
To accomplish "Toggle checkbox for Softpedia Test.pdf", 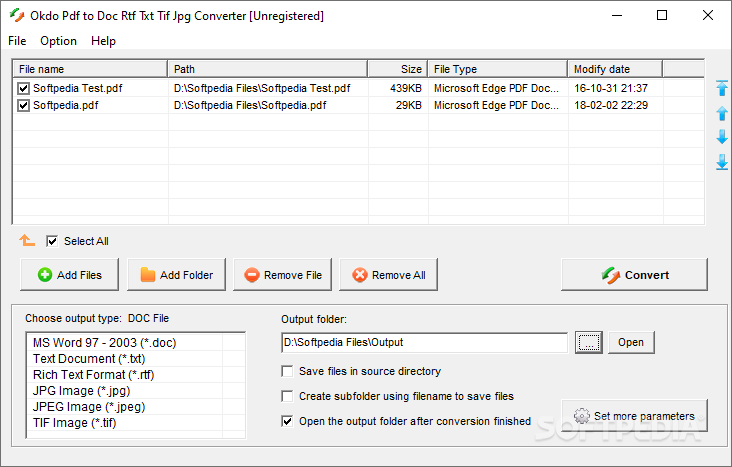I will pyautogui.click(x=23, y=88).
